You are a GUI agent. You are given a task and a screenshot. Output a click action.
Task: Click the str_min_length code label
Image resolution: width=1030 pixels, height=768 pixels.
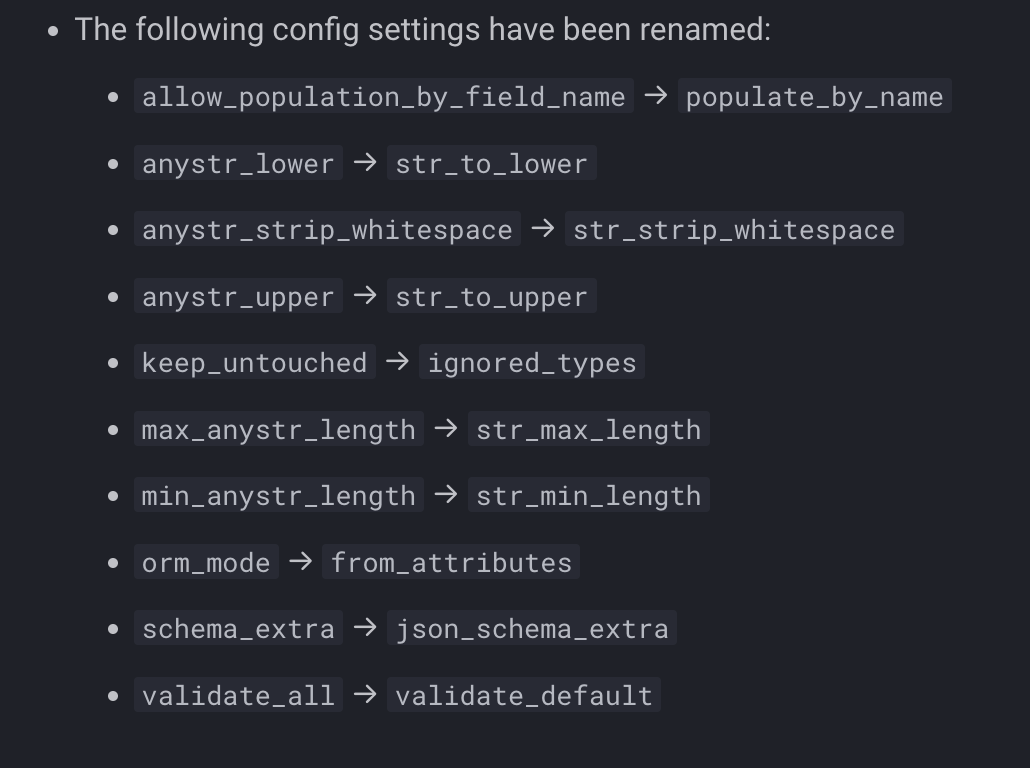click(588, 496)
